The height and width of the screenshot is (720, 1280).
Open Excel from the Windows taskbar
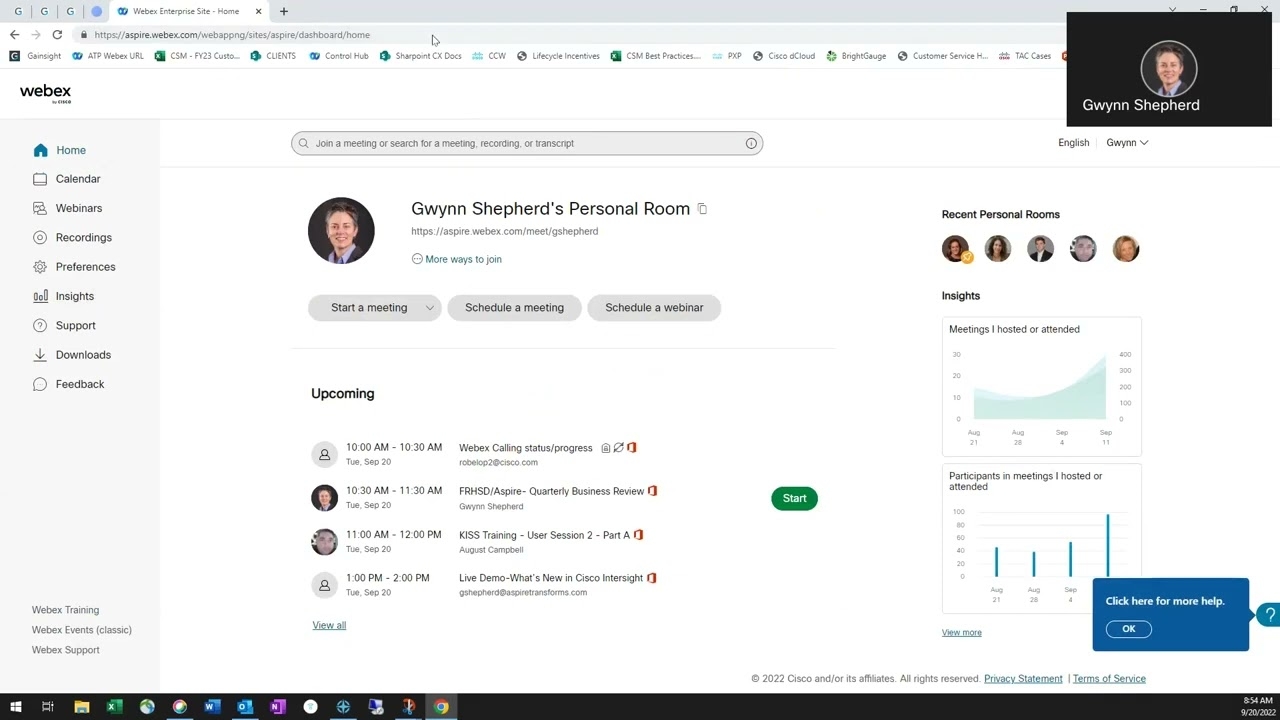point(114,707)
